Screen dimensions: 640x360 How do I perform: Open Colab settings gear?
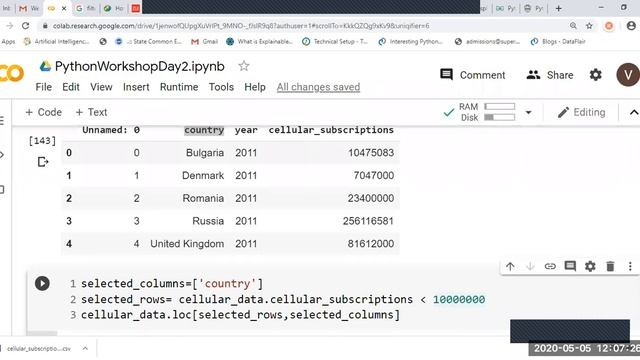click(596, 75)
